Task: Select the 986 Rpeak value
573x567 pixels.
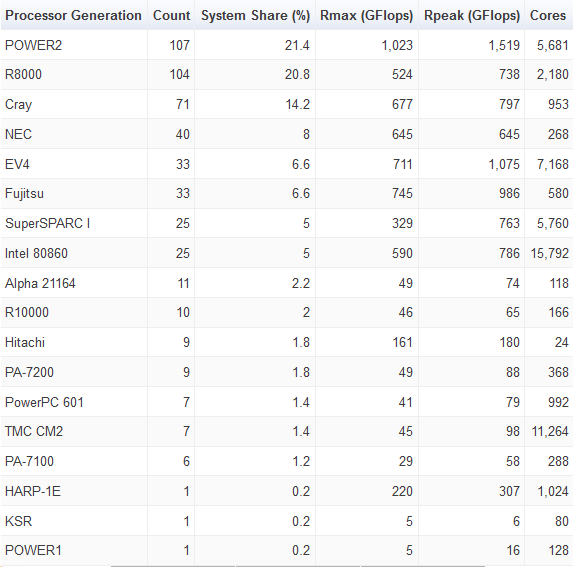Action: [509, 194]
